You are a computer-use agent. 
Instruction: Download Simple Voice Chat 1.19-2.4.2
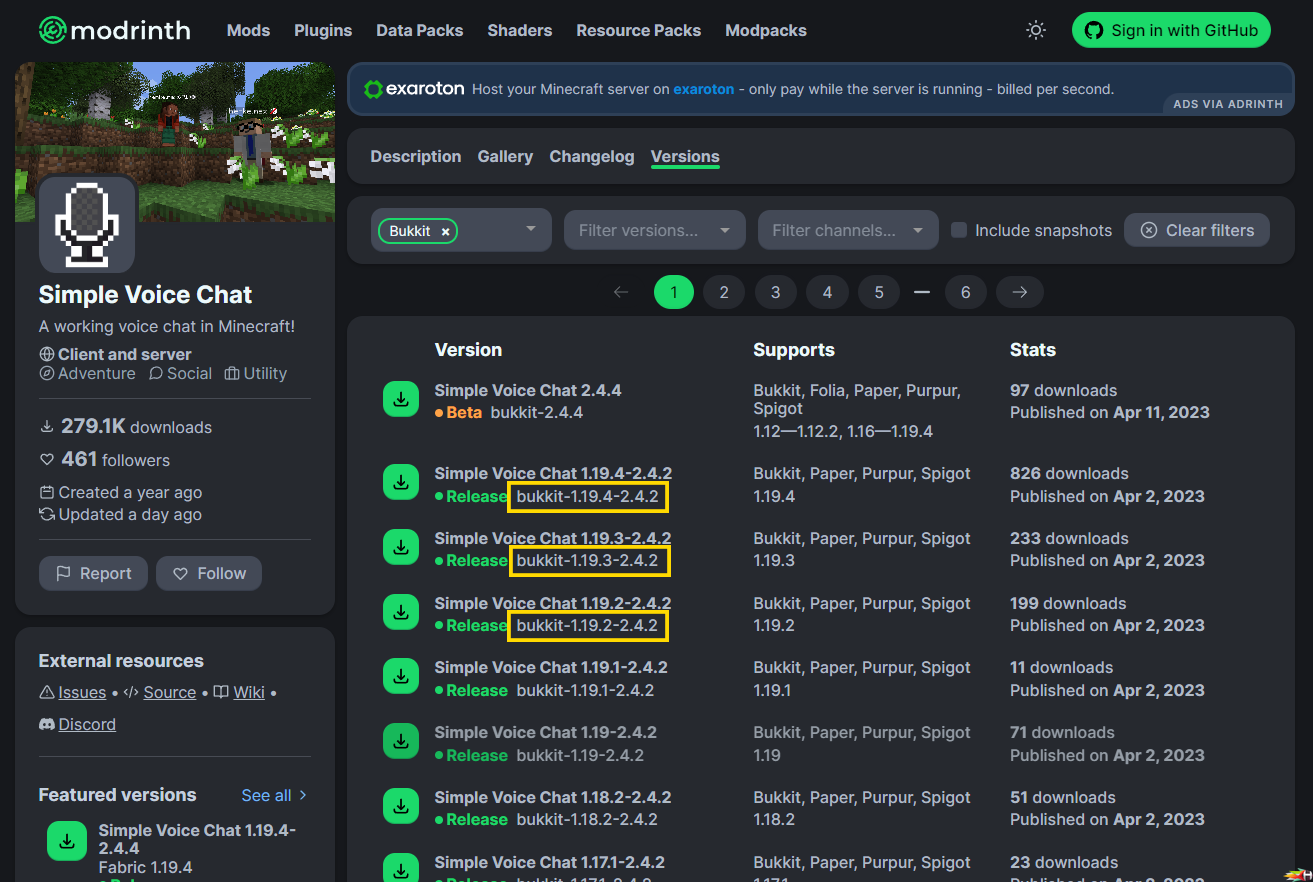tap(401, 742)
